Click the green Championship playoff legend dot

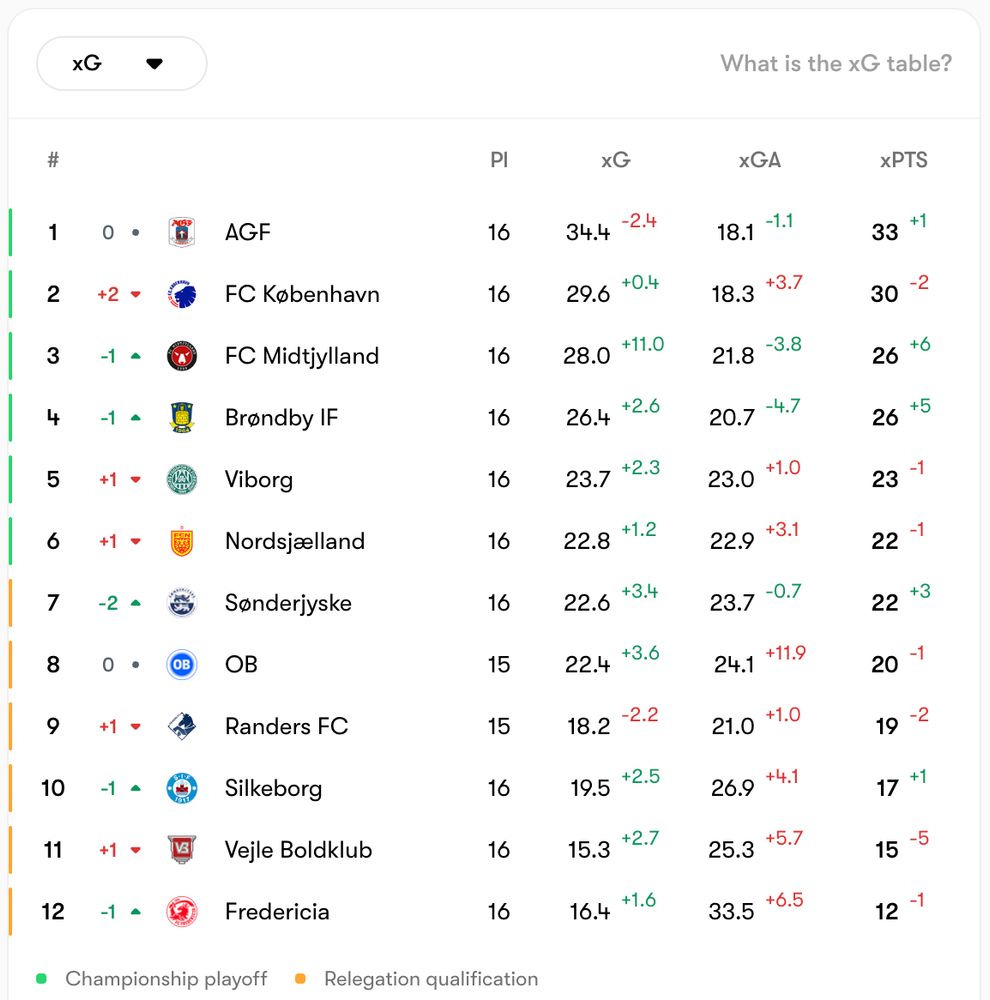tap(41, 979)
